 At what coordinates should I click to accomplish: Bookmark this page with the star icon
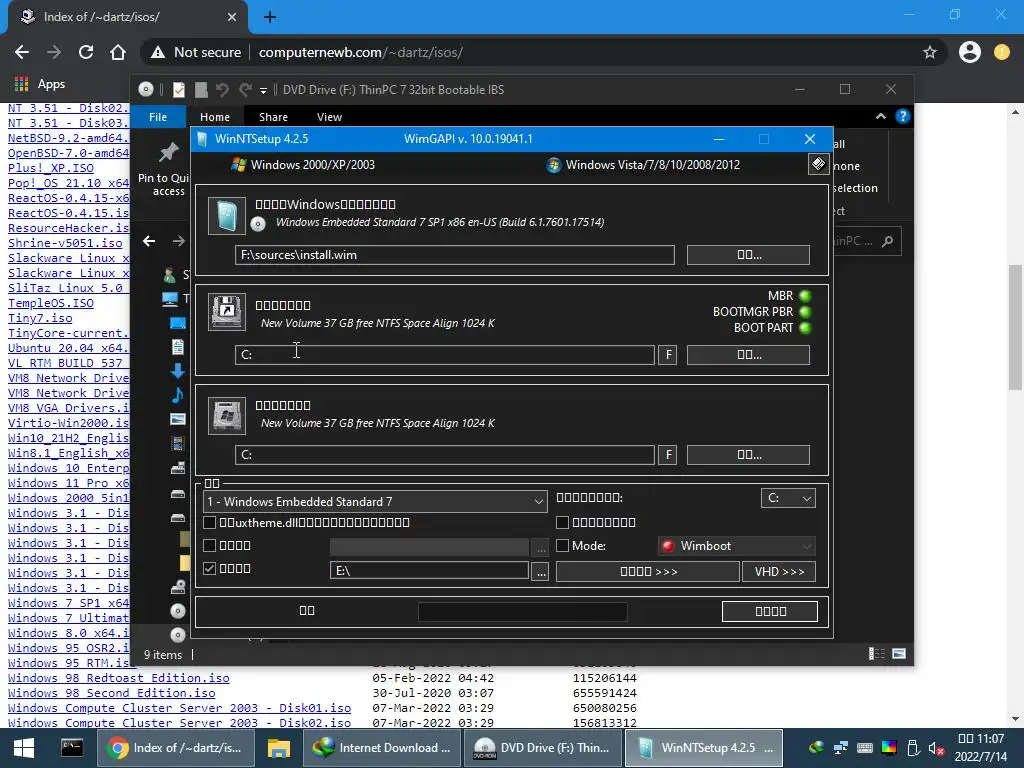pyautogui.click(x=930, y=52)
